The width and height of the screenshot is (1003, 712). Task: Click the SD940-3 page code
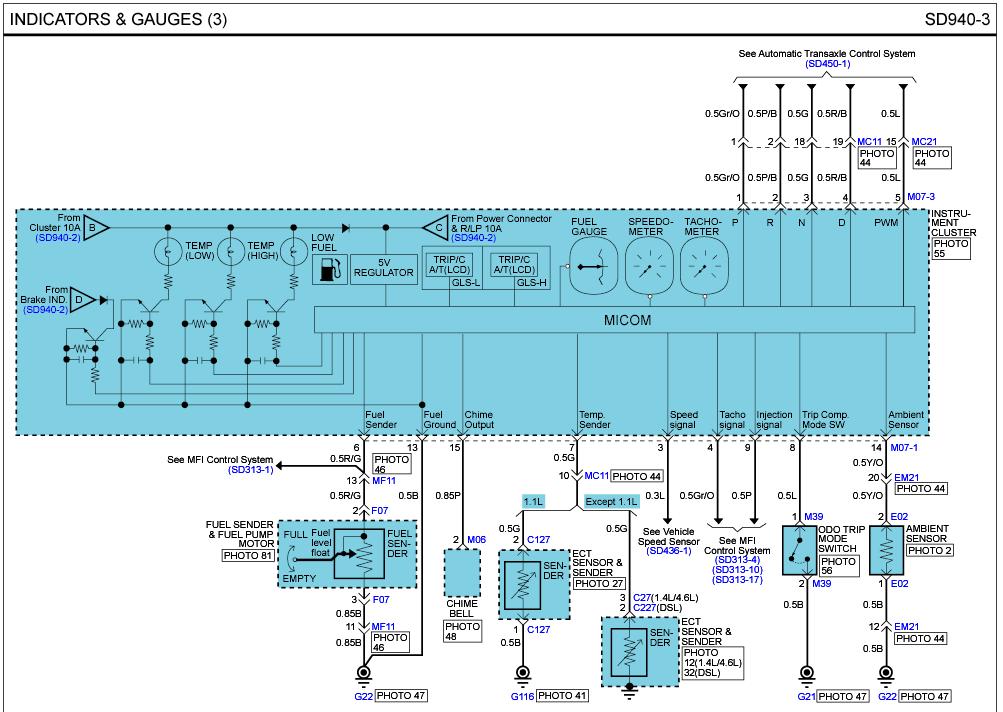tap(957, 19)
